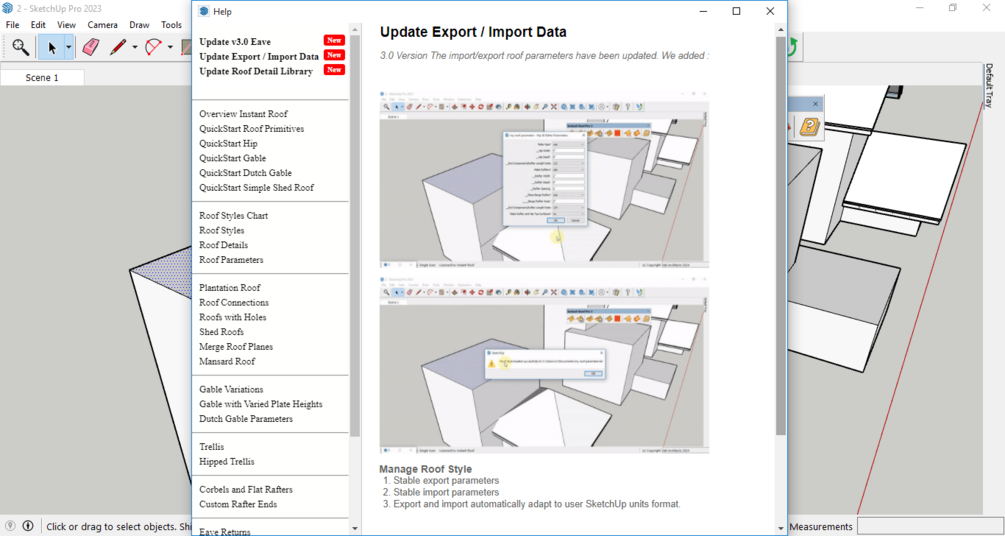This screenshot has height=536, width=1005.
Task: Open Gable Variations topic
Action: pyautogui.click(x=231, y=389)
